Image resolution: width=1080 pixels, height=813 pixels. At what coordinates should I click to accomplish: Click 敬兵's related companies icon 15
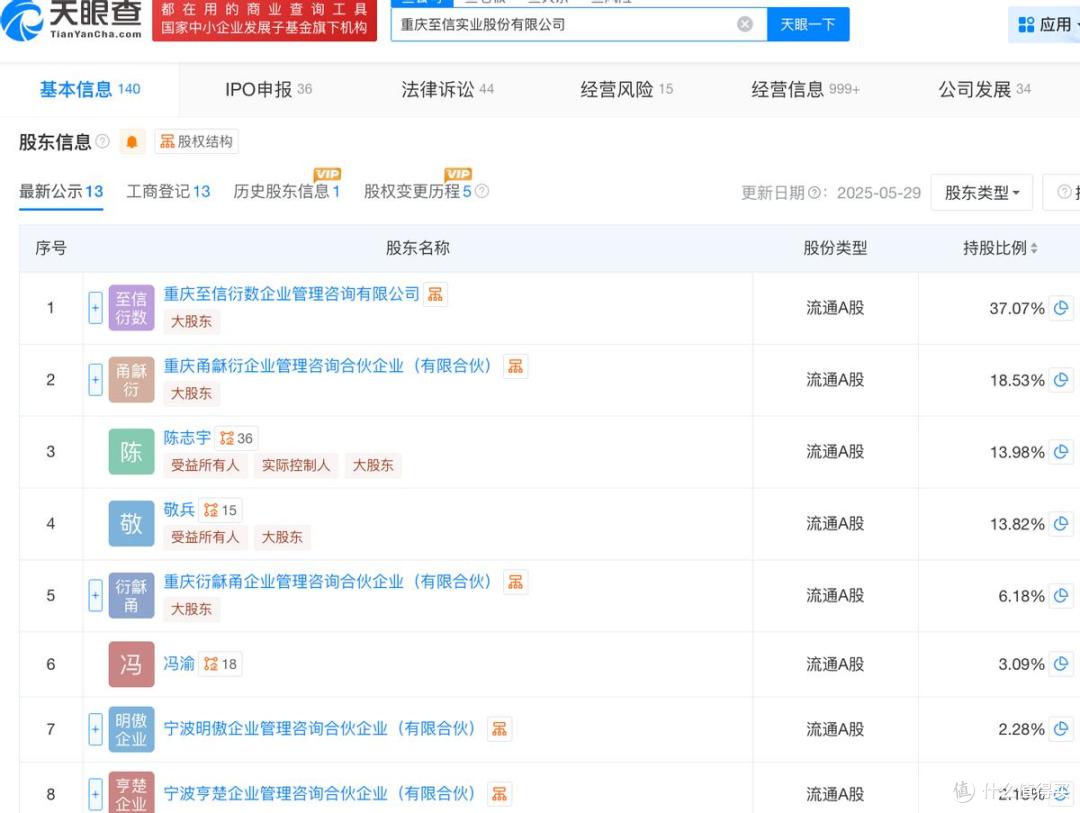(220, 510)
